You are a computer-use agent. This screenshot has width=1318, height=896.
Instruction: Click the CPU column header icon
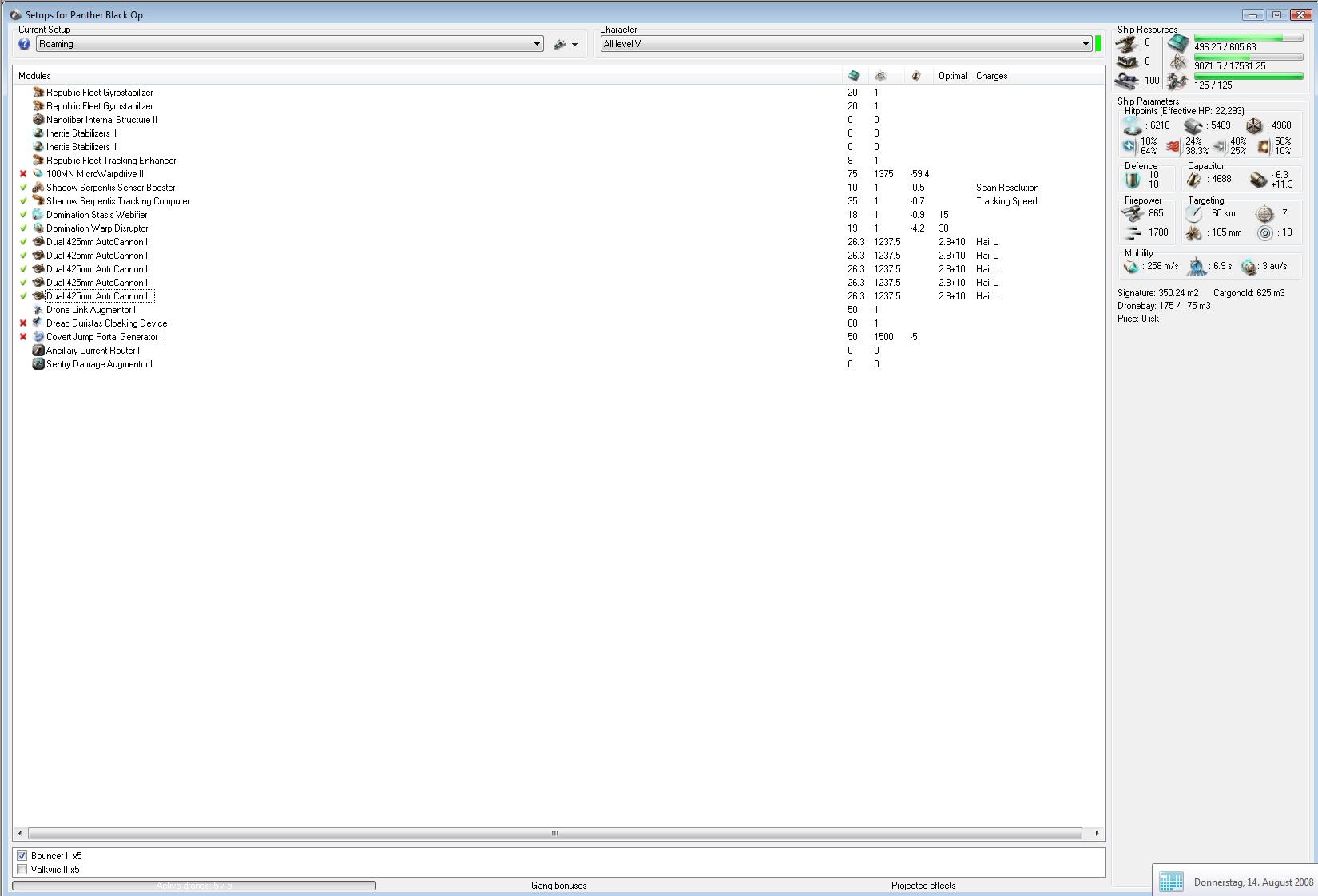click(x=854, y=76)
